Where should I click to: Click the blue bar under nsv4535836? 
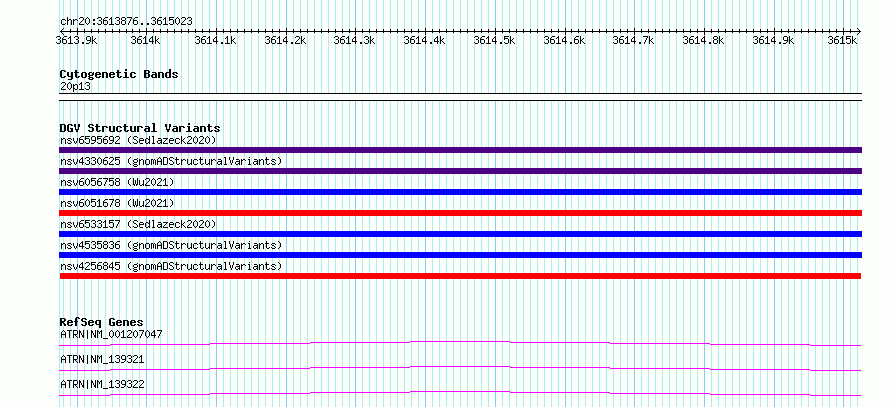point(460,255)
